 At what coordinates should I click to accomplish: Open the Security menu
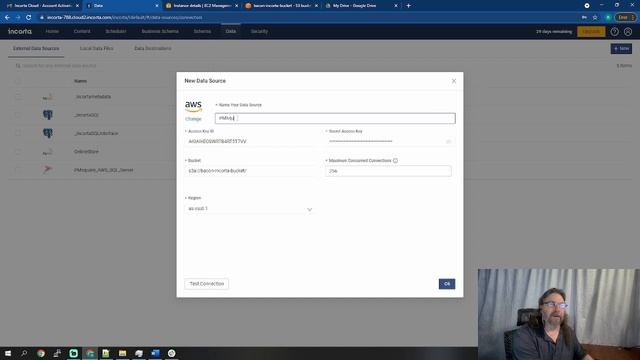coord(259,31)
